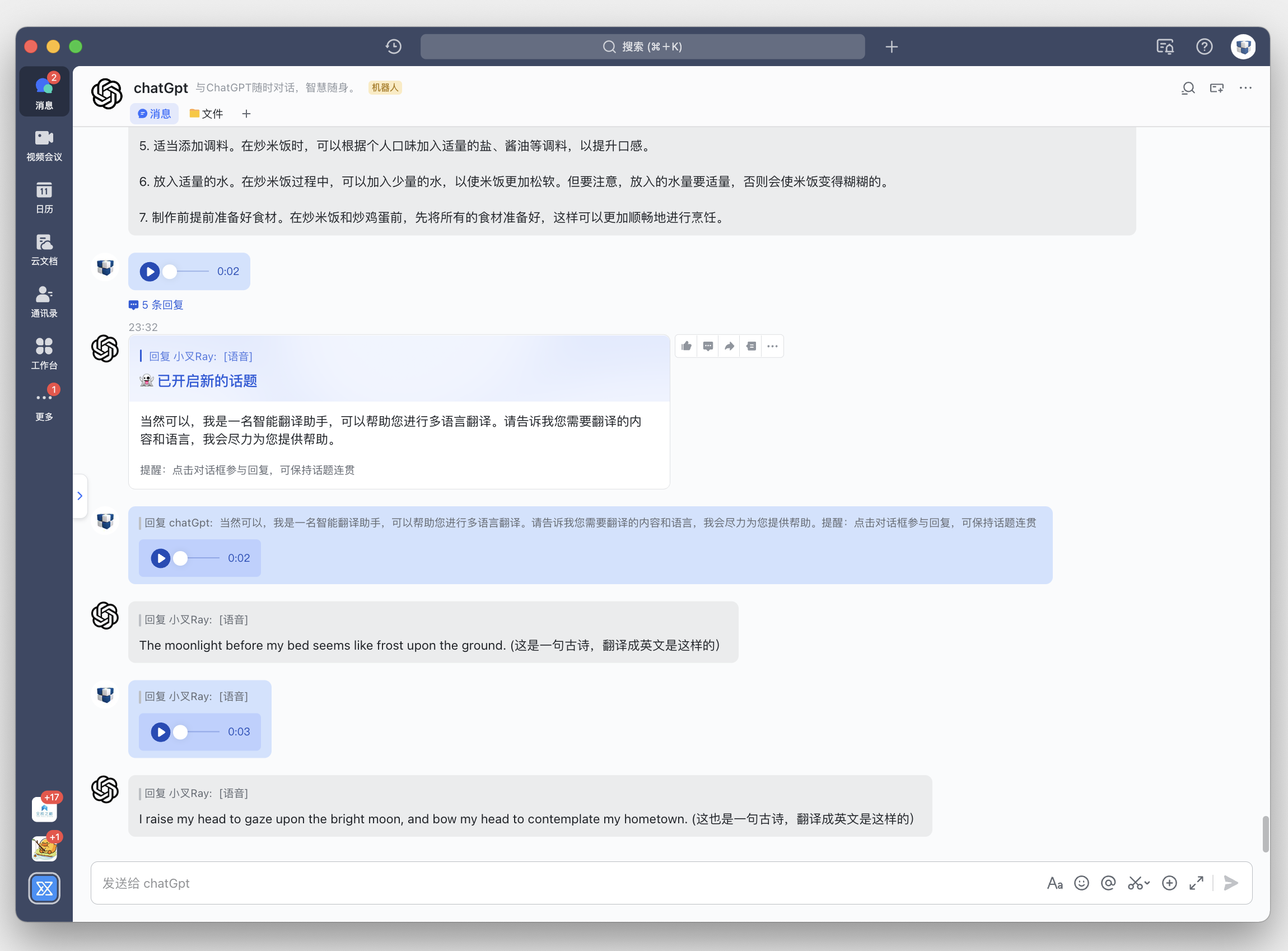Open the emoji picker in input bar

(1081, 883)
